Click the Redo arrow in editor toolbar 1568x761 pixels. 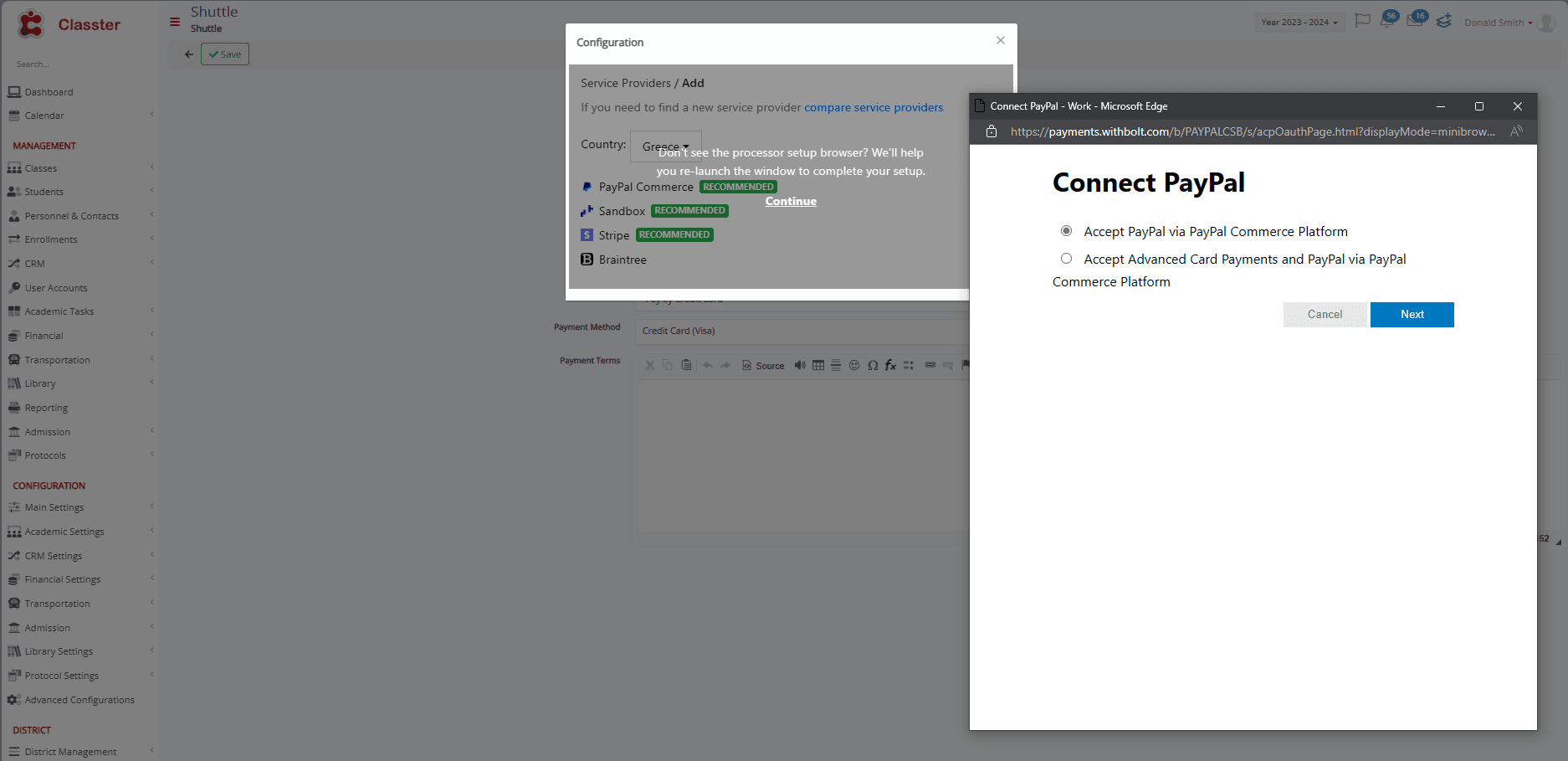click(x=725, y=365)
